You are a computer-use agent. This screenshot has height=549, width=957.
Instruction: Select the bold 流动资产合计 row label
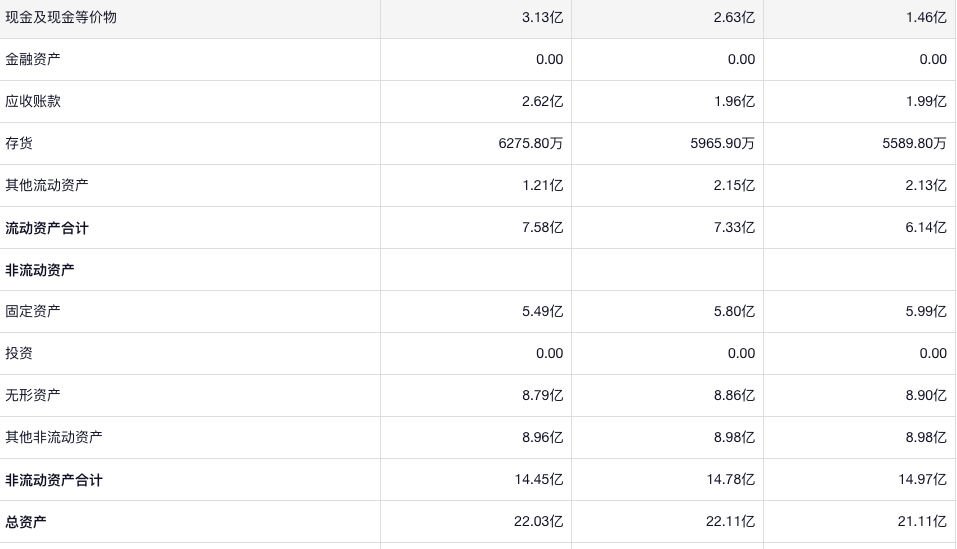pos(47,228)
